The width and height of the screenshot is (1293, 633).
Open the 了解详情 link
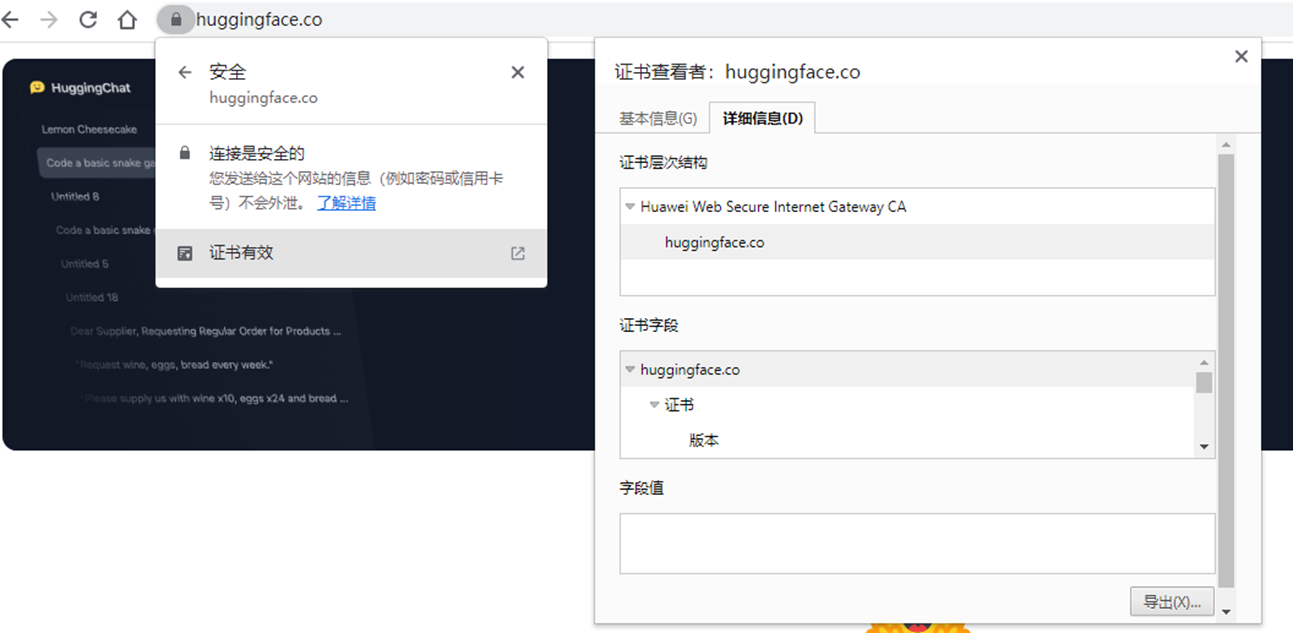(x=346, y=203)
